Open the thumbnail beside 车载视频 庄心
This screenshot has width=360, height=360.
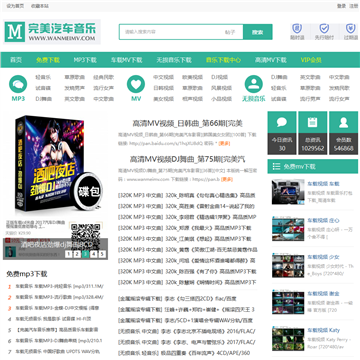288,228
